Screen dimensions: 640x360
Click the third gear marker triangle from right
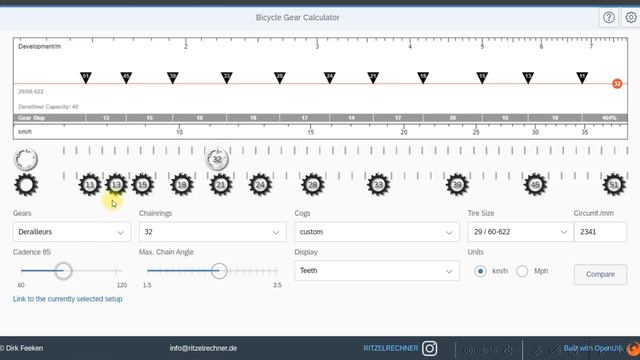click(x=482, y=78)
